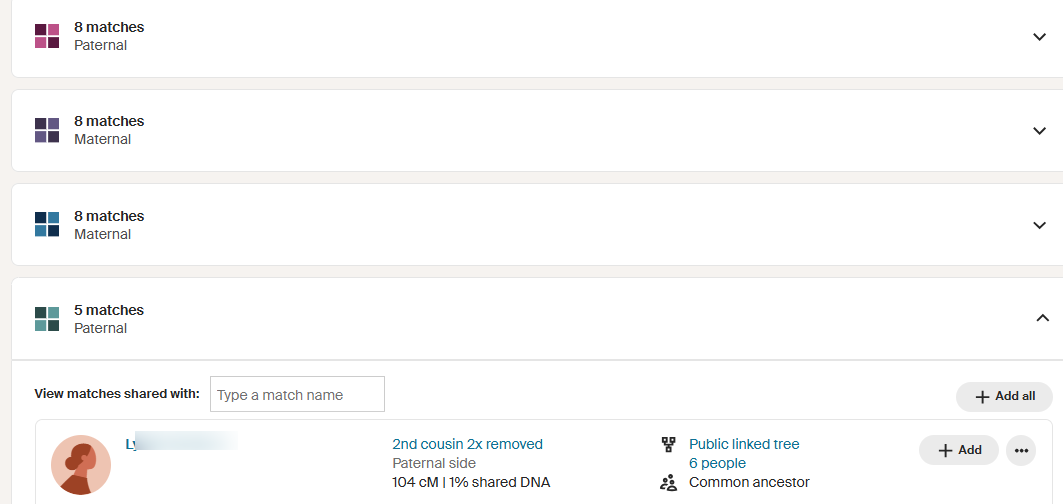Click the purple Maternal cluster color icon
Screen dimensions: 1063x504
click(x=47, y=130)
